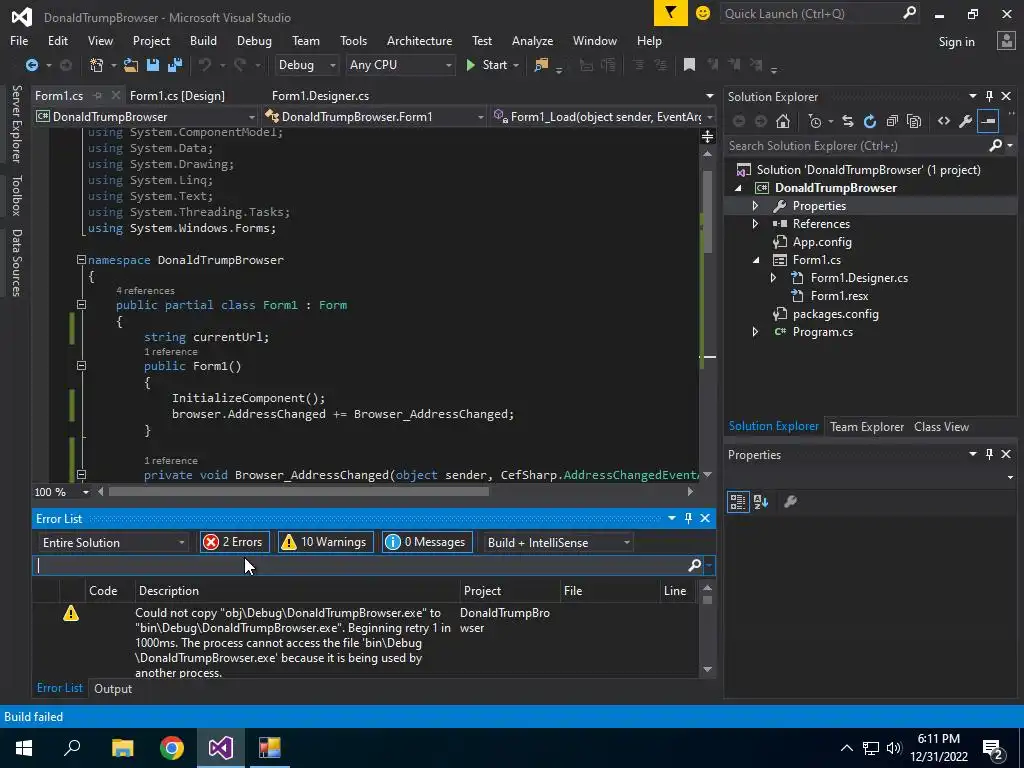The width and height of the screenshot is (1024, 768).
Task: Click the Error List search magnifier icon
Action: coord(694,566)
